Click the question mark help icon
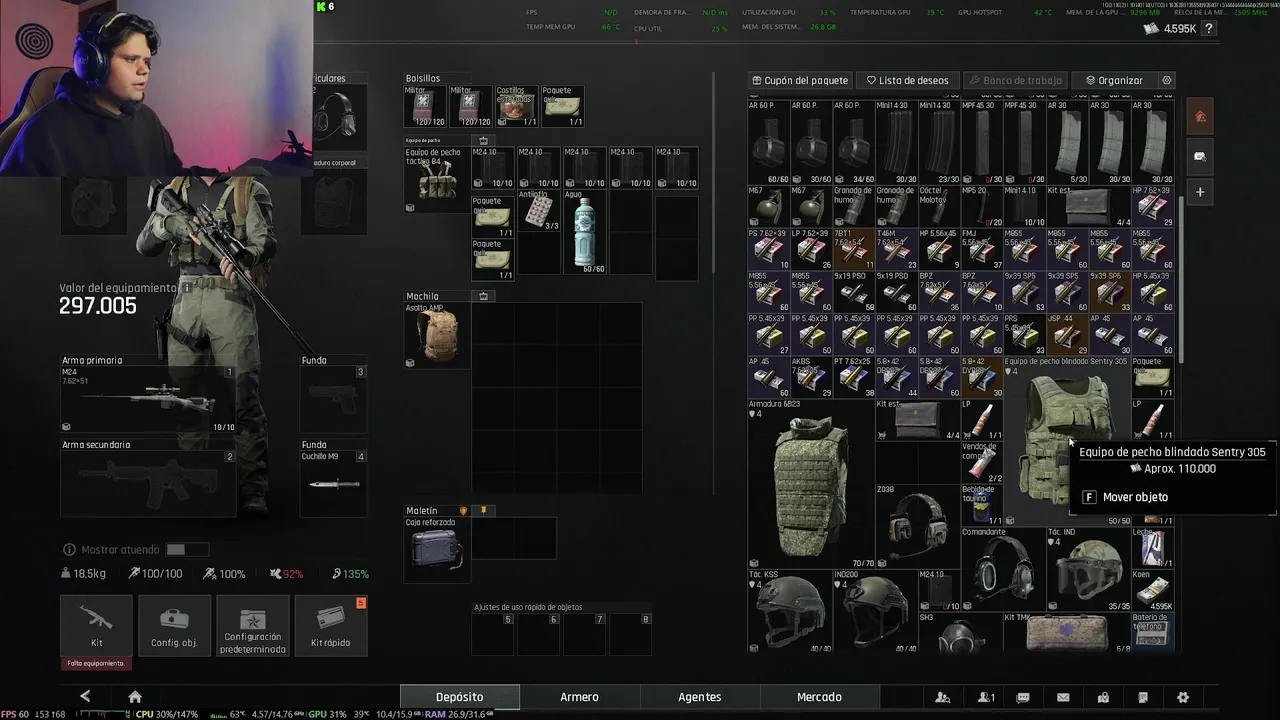 pyautogui.click(x=1209, y=29)
